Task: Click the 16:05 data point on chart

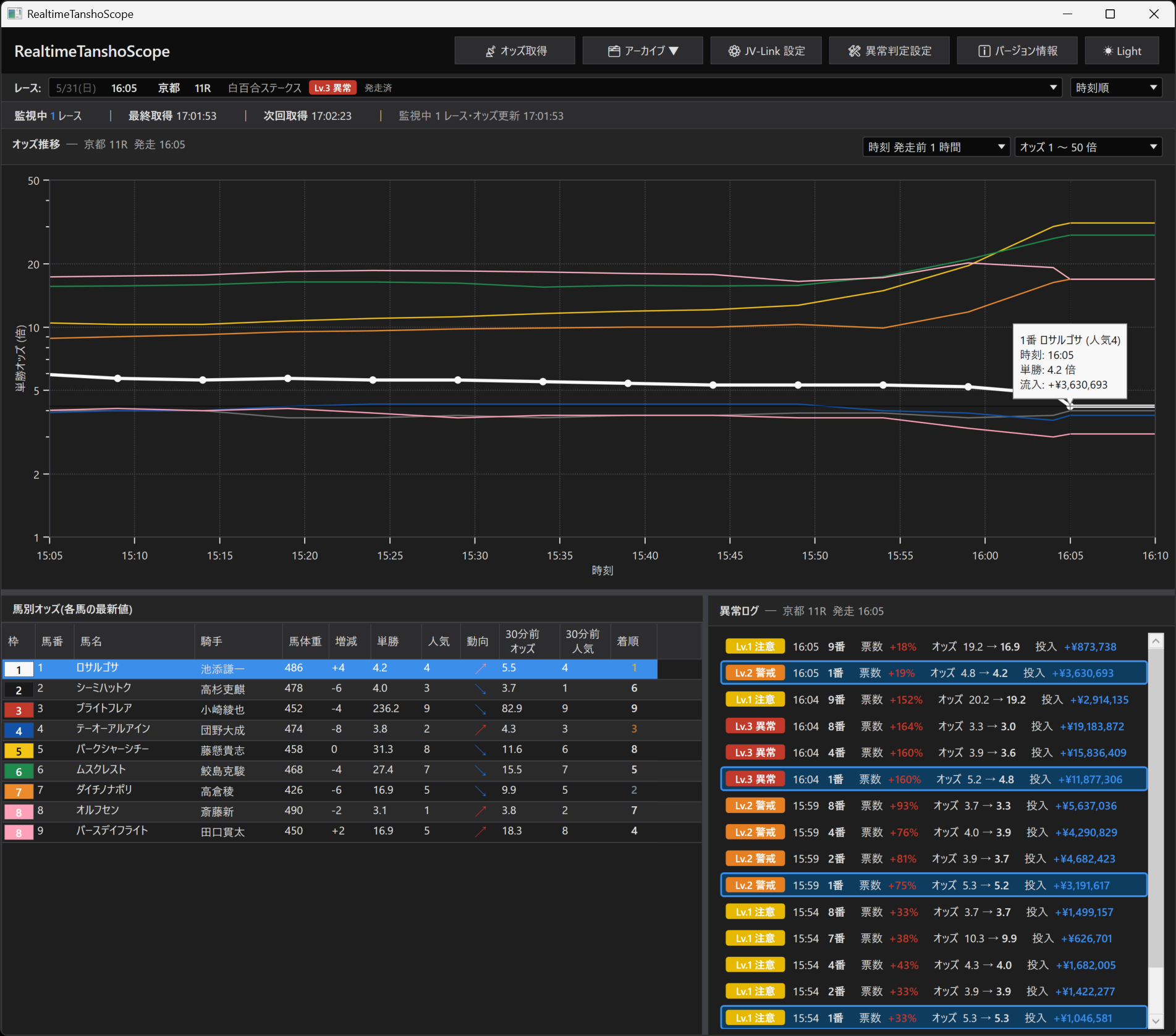Action: click(1070, 406)
